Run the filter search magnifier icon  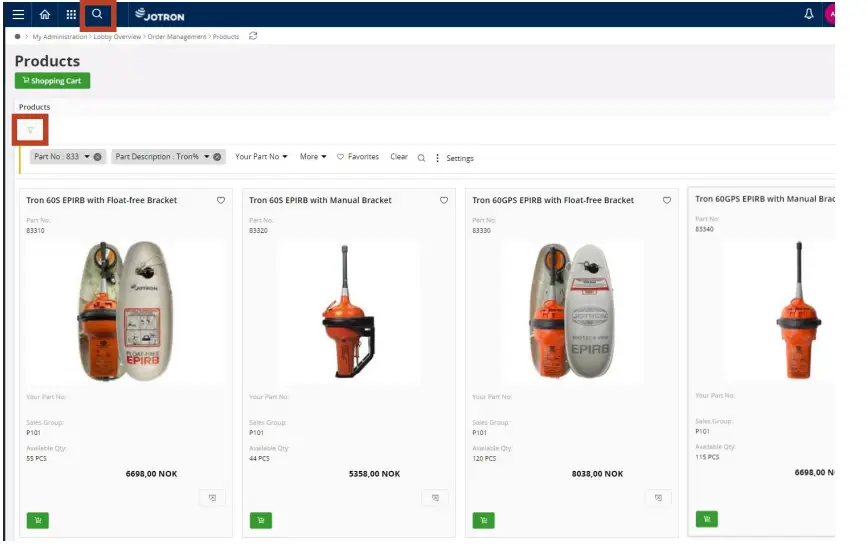(x=421, y=158)
